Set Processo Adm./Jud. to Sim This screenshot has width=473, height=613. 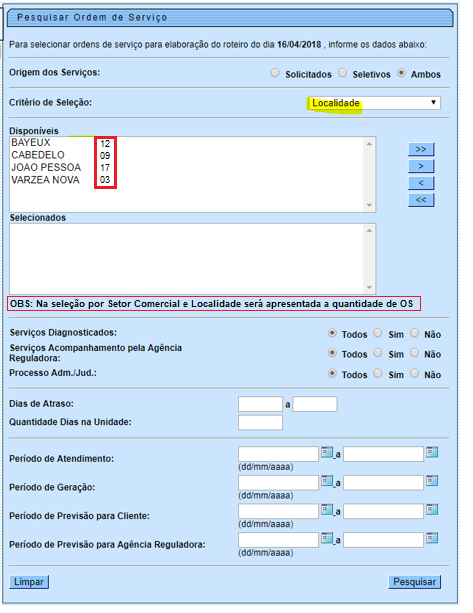click(378, 373)
